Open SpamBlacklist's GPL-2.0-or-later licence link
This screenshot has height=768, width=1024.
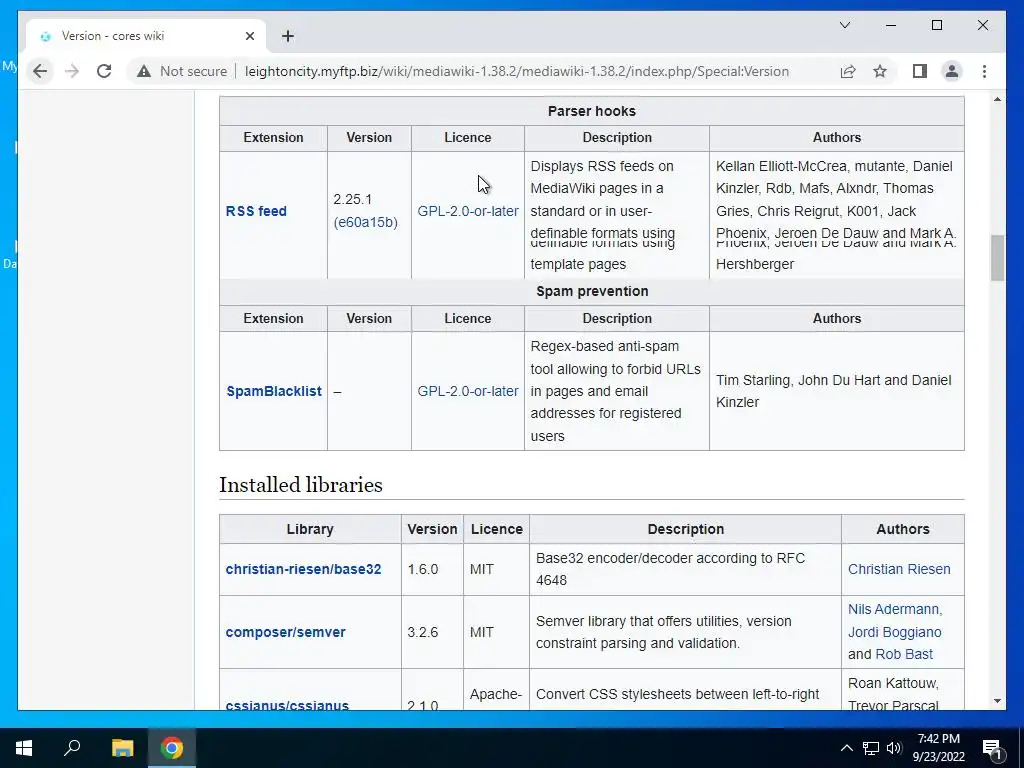[x=468, y=391]
